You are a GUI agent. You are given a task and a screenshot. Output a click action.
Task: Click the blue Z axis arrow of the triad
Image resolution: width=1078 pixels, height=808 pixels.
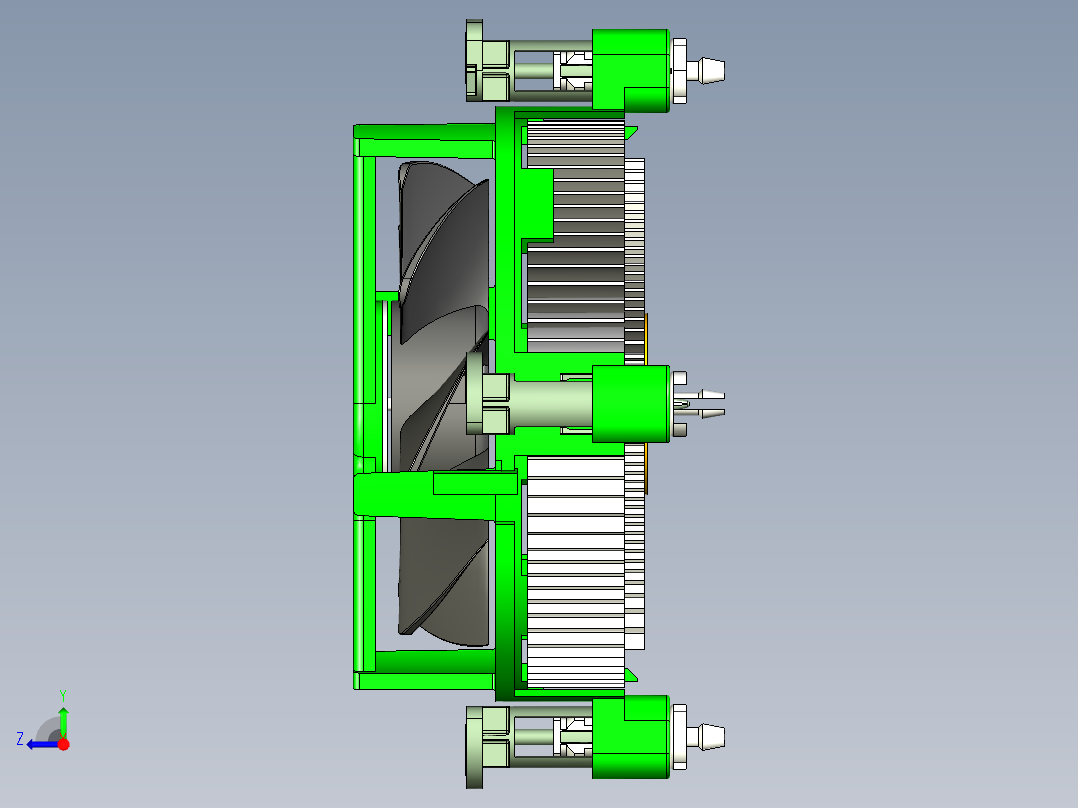pos(42,745)
